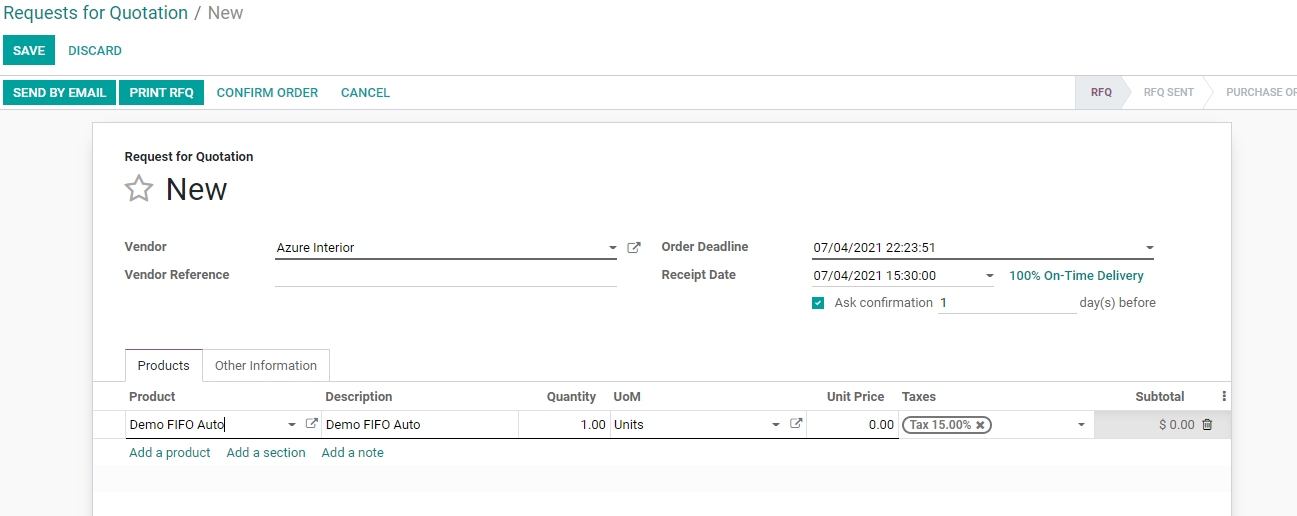Viewport: 1297px width, 516px height.
Task: Click the Vendor Reference input field
Action: [445, 276]
